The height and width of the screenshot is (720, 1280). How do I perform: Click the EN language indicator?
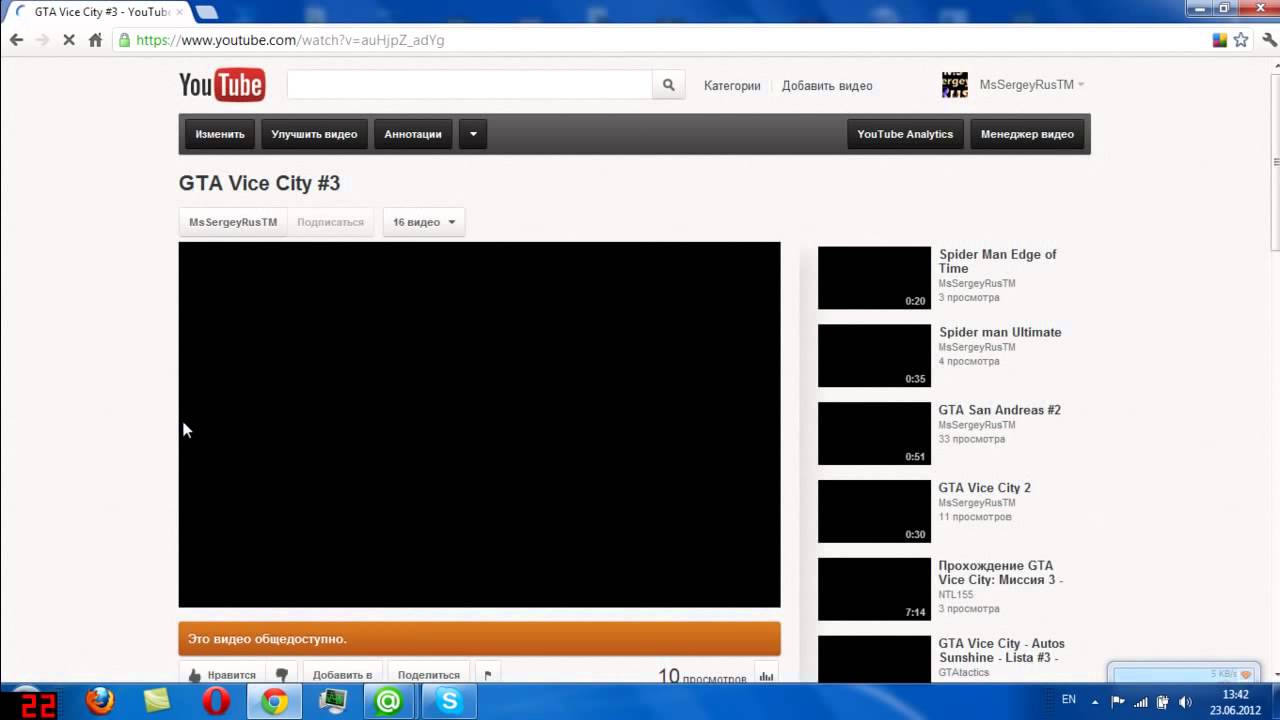tap(1069, 700)
